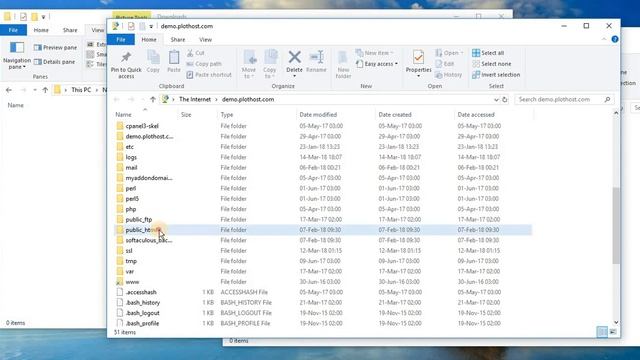Click Copy path in Clipboard group
Screen dimensions: 640x360
pos(204,64)
